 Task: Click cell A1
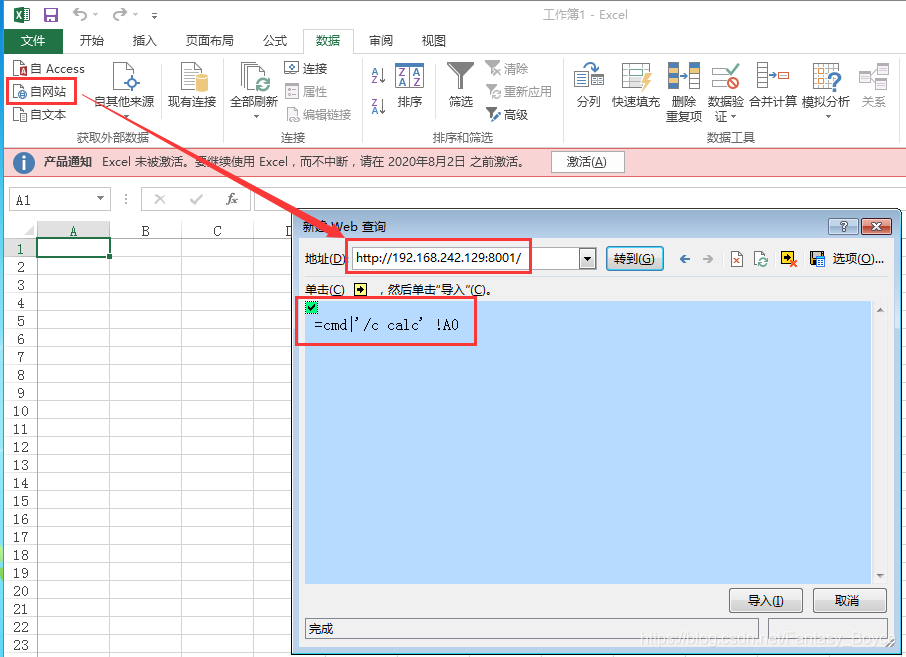[73, 248]
